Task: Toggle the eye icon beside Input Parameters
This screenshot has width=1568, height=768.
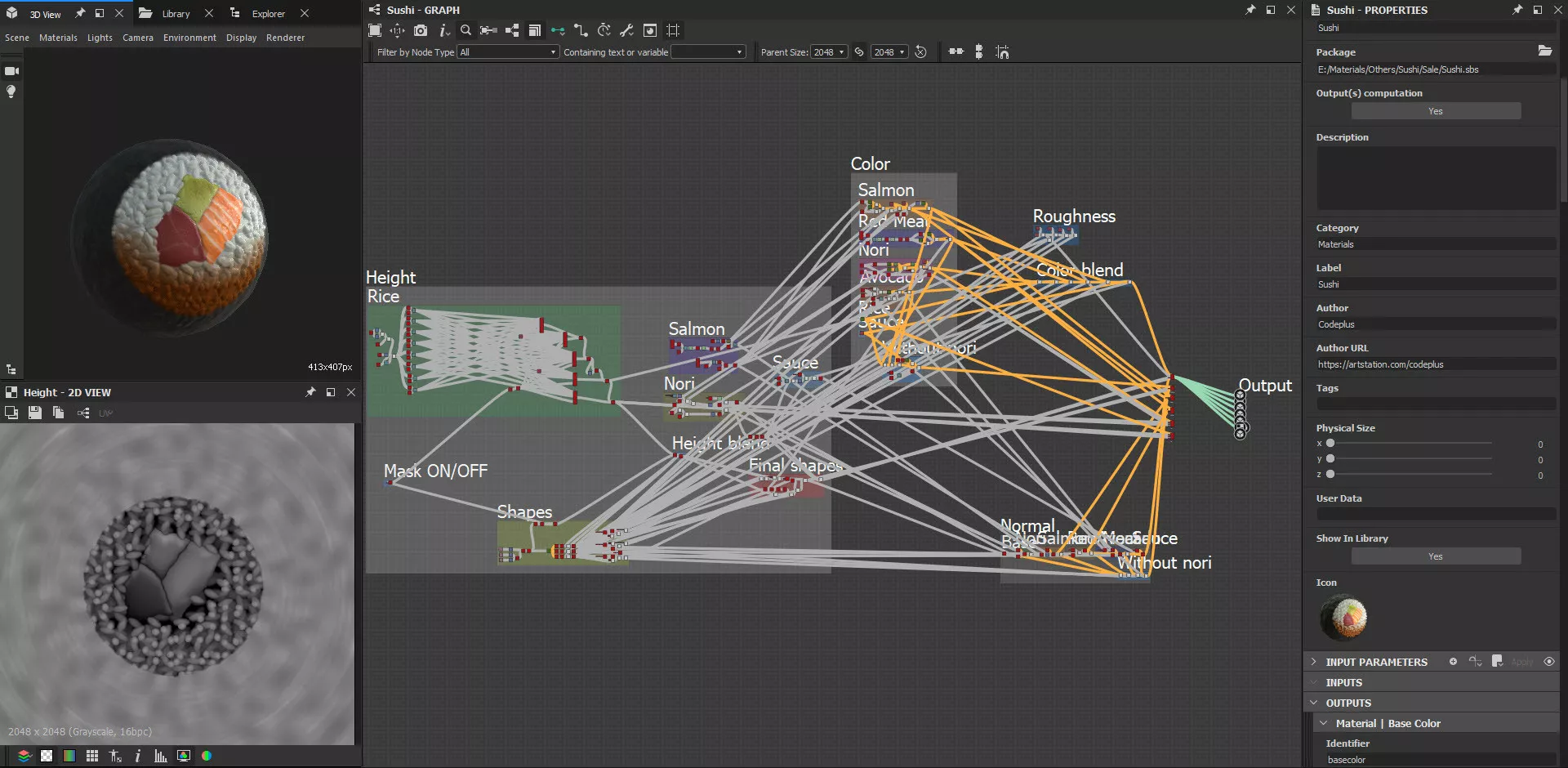Action: (1548, 662)
